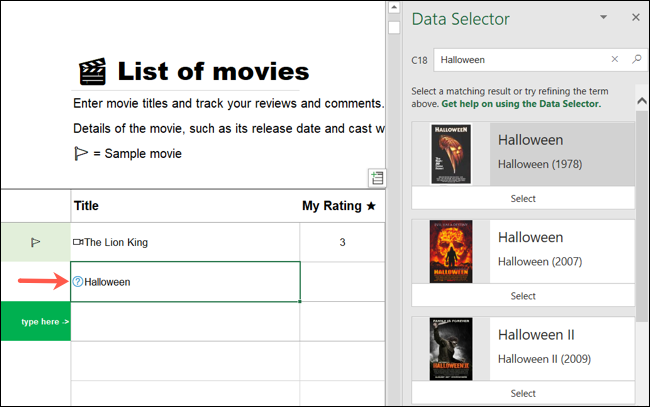Click the Halloween II poster thumbnail

coord(450,348)
